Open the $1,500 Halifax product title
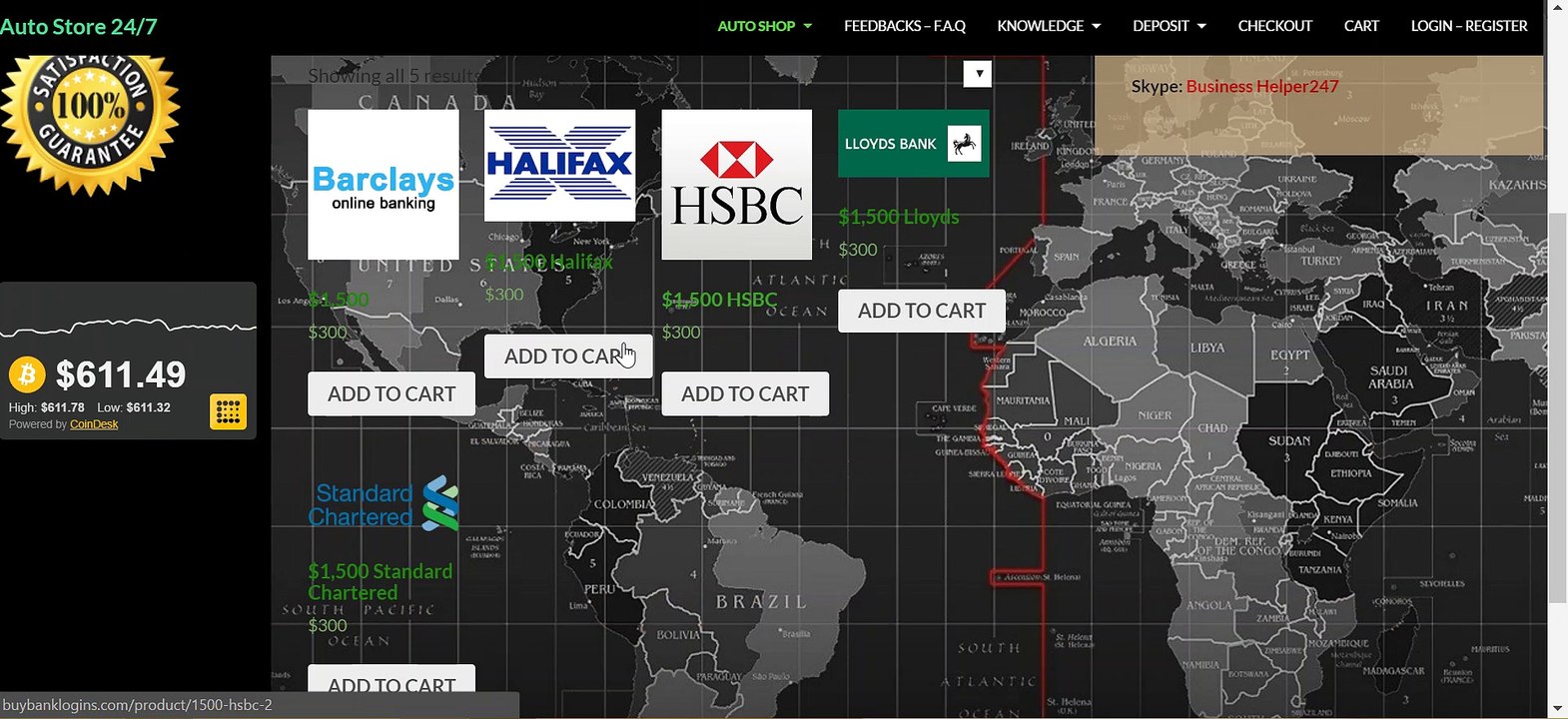Image resolution: width=1568 pixels, height=719 pixels. point(549,262)
